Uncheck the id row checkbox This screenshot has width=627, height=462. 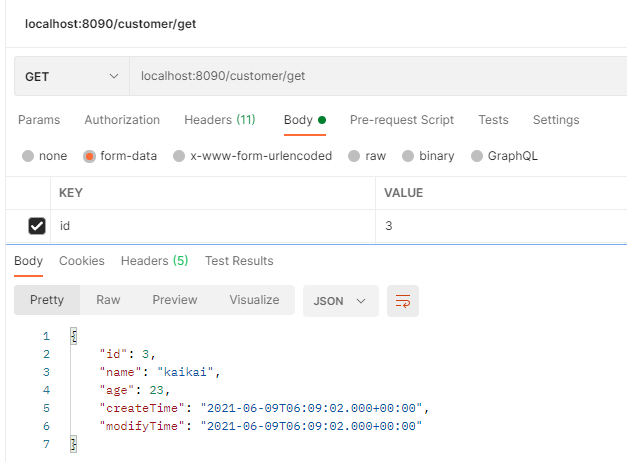tap(37, 226)
